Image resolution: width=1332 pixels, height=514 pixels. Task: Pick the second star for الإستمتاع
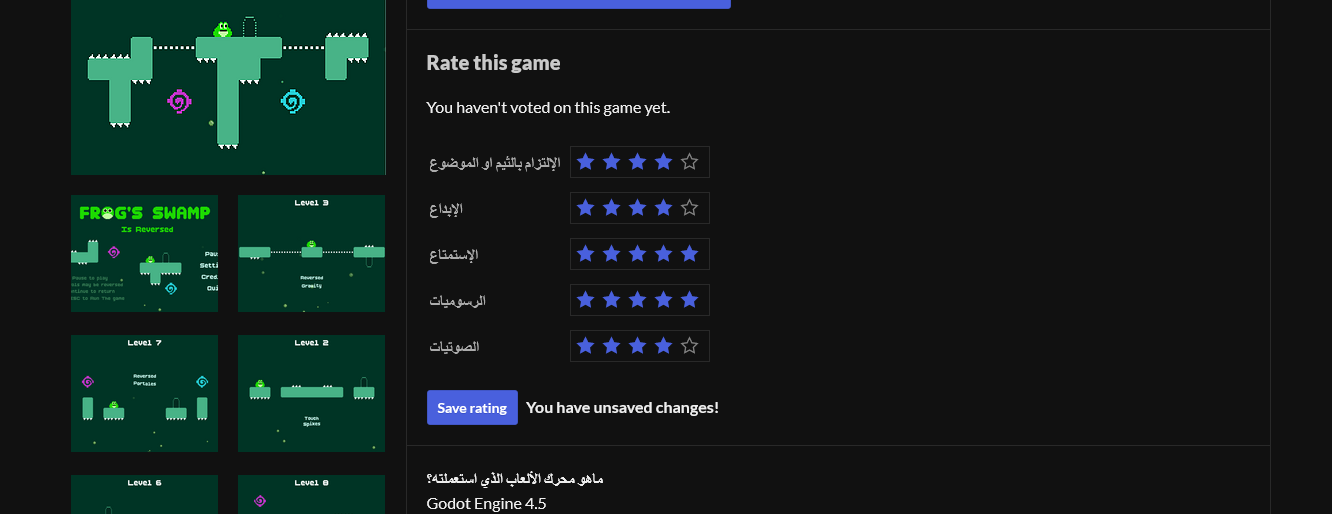(611, 254)
